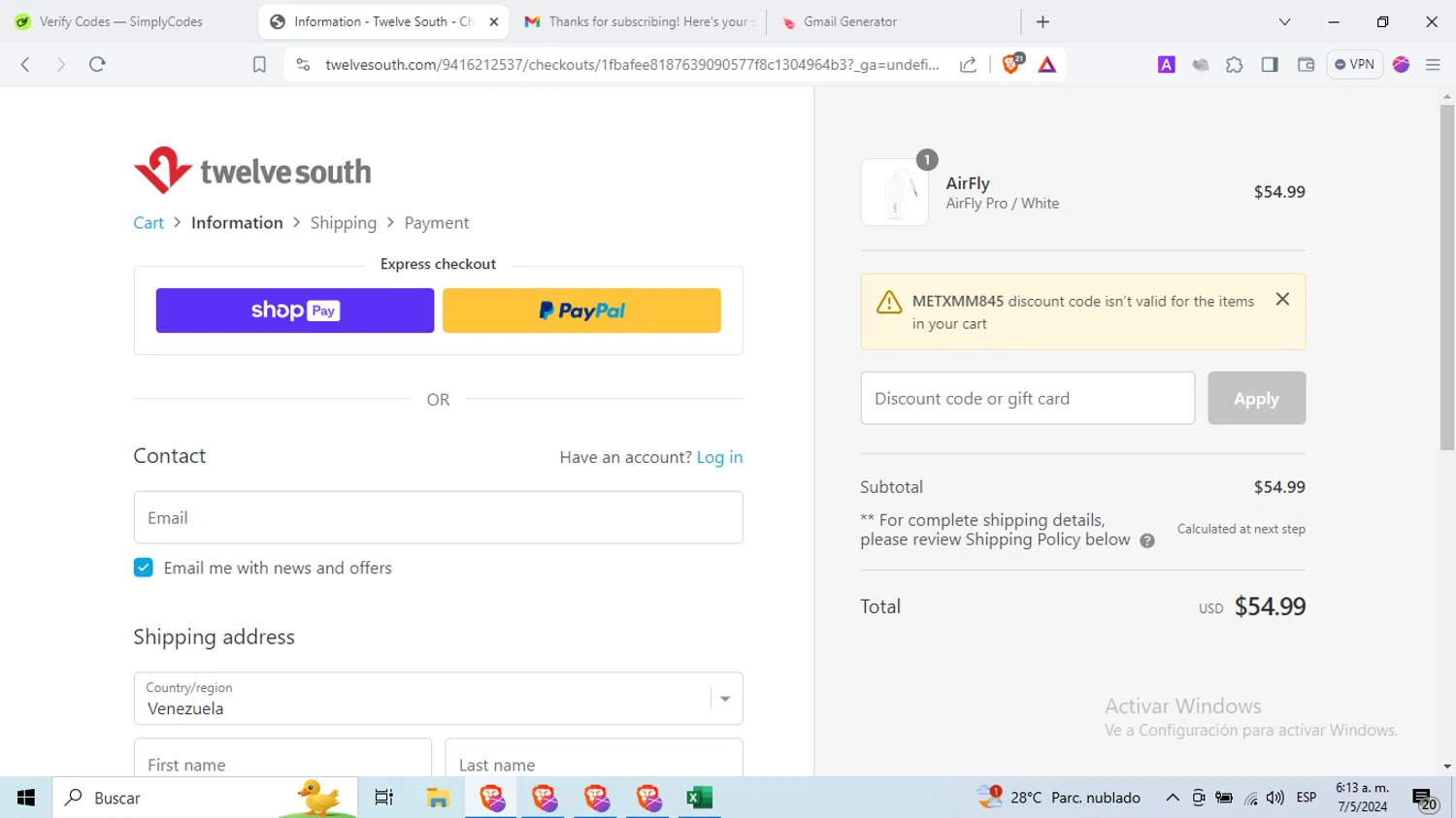
Task: Open Brave Rewards triangle icon
Action: (1046, 65)
